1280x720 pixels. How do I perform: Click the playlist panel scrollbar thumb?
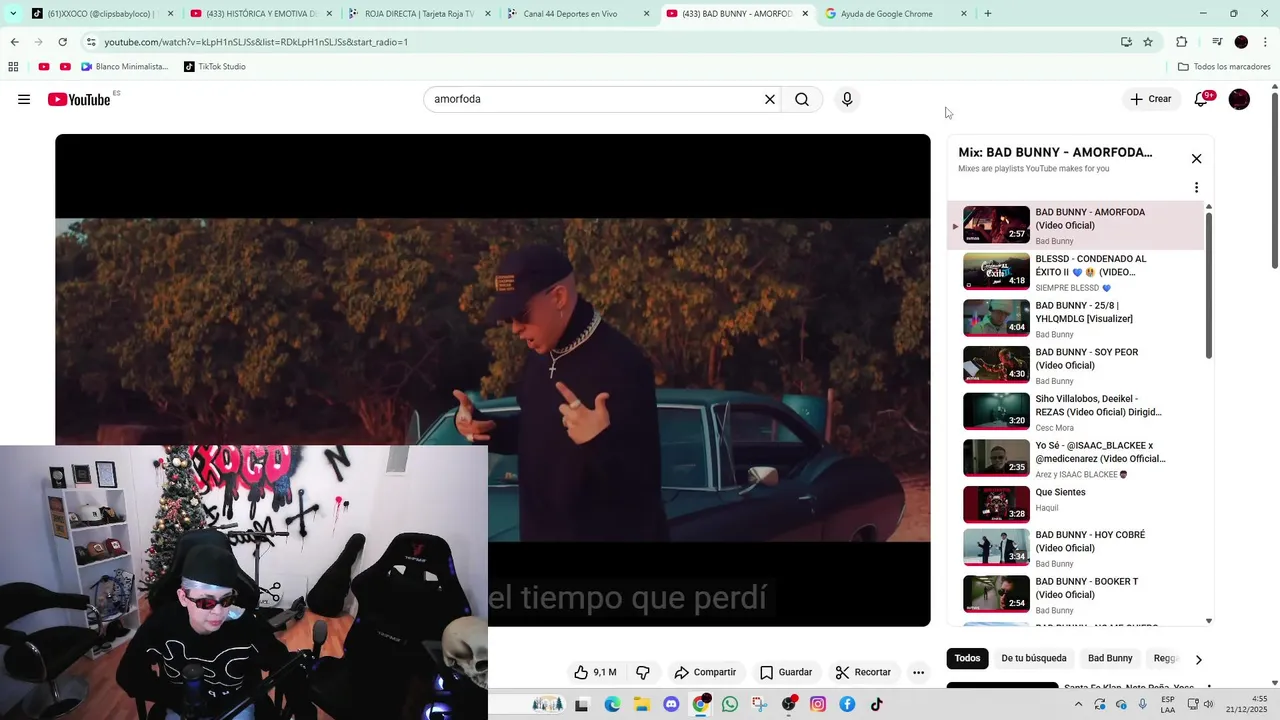pyautogui.click(x=1208, y=285)
